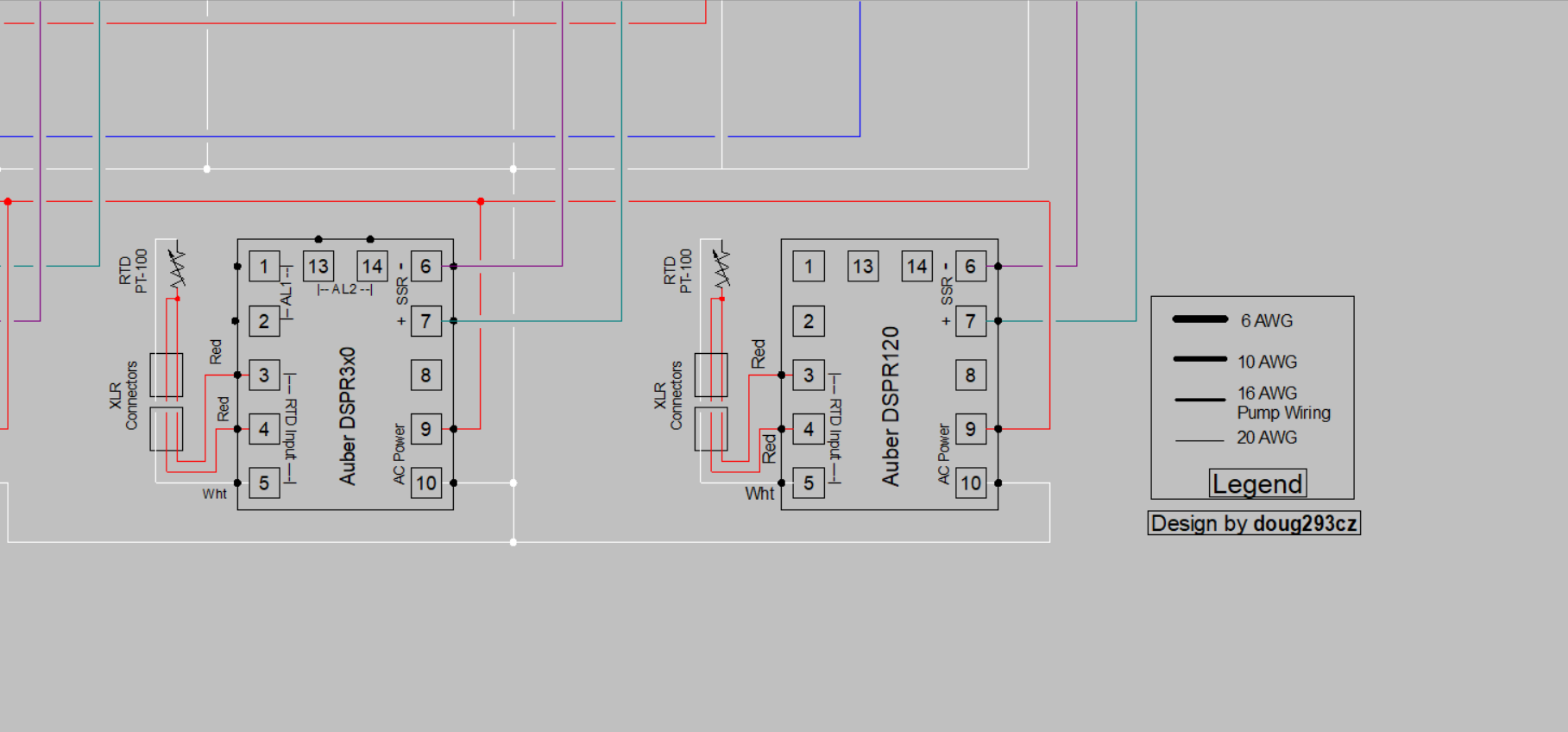Viewport: 1568px width, 732px height.
Task: Click the 'Legend' title box
Action: click(1258, 483)
